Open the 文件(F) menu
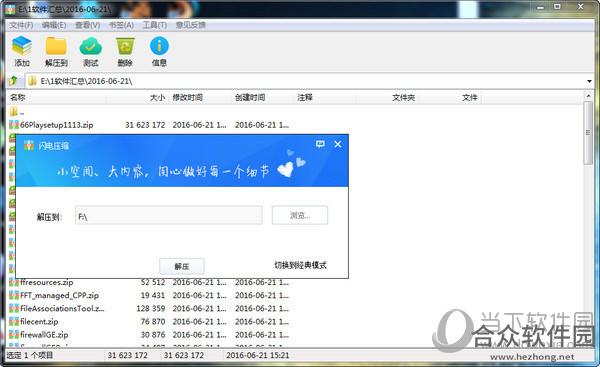Viewport: 600px width, 367px height. [x=21, y=25]
